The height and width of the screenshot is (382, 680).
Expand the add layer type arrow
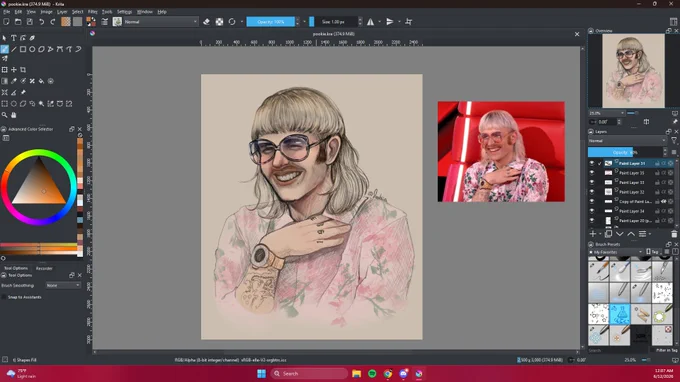(600, 234)
